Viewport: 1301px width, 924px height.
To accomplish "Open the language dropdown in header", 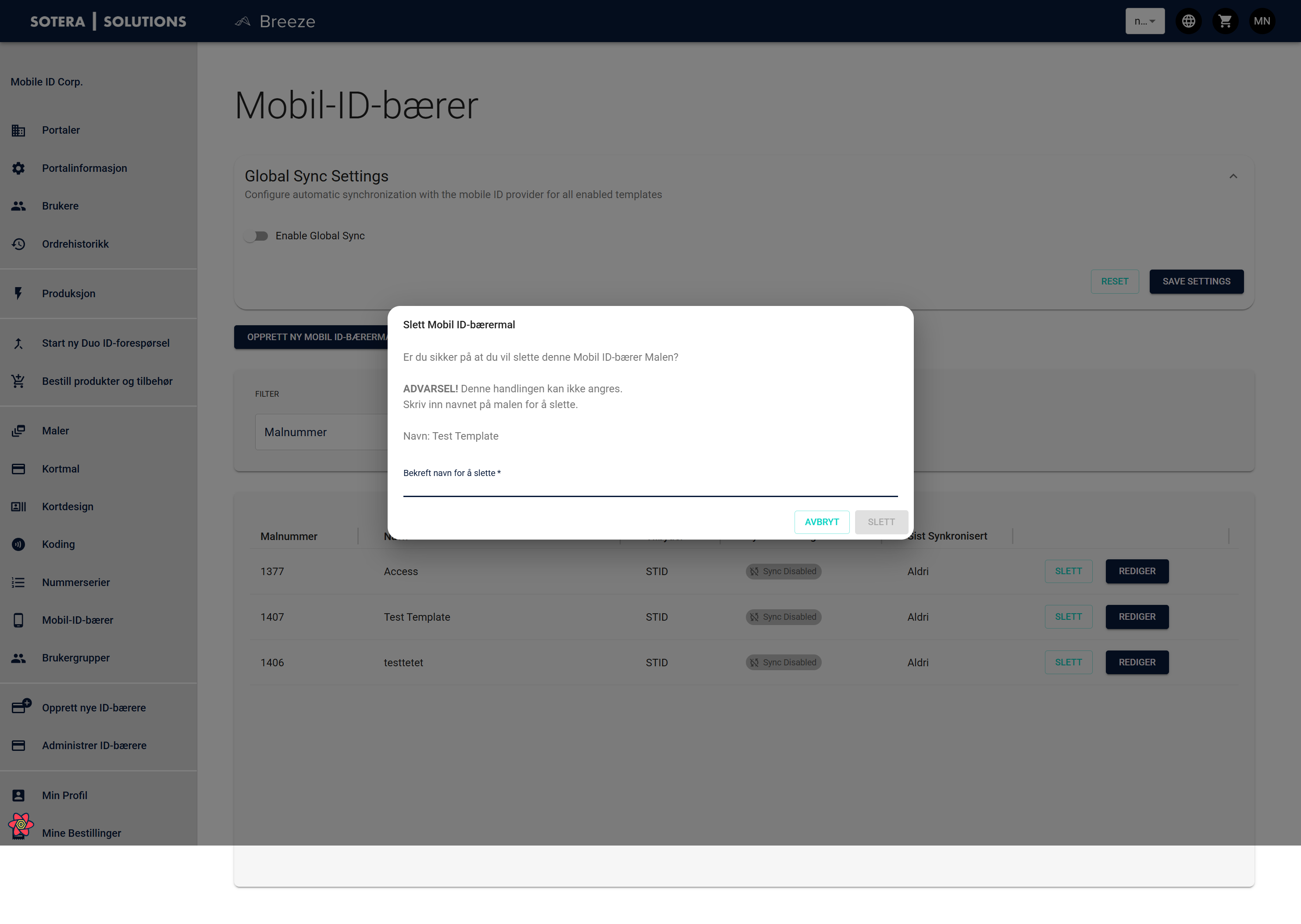I will pyautogui.click(x=1144, y=21).
